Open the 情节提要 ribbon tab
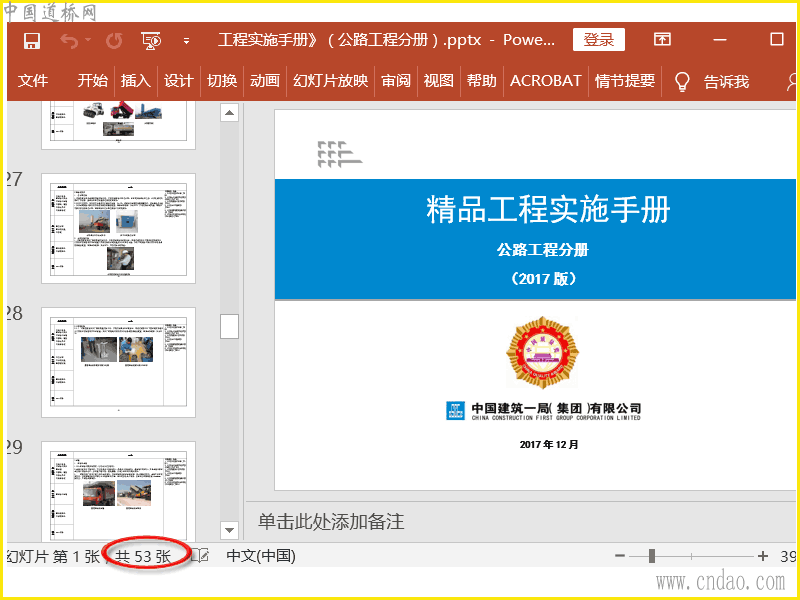The image size is (800, 600). coord(624,81)
